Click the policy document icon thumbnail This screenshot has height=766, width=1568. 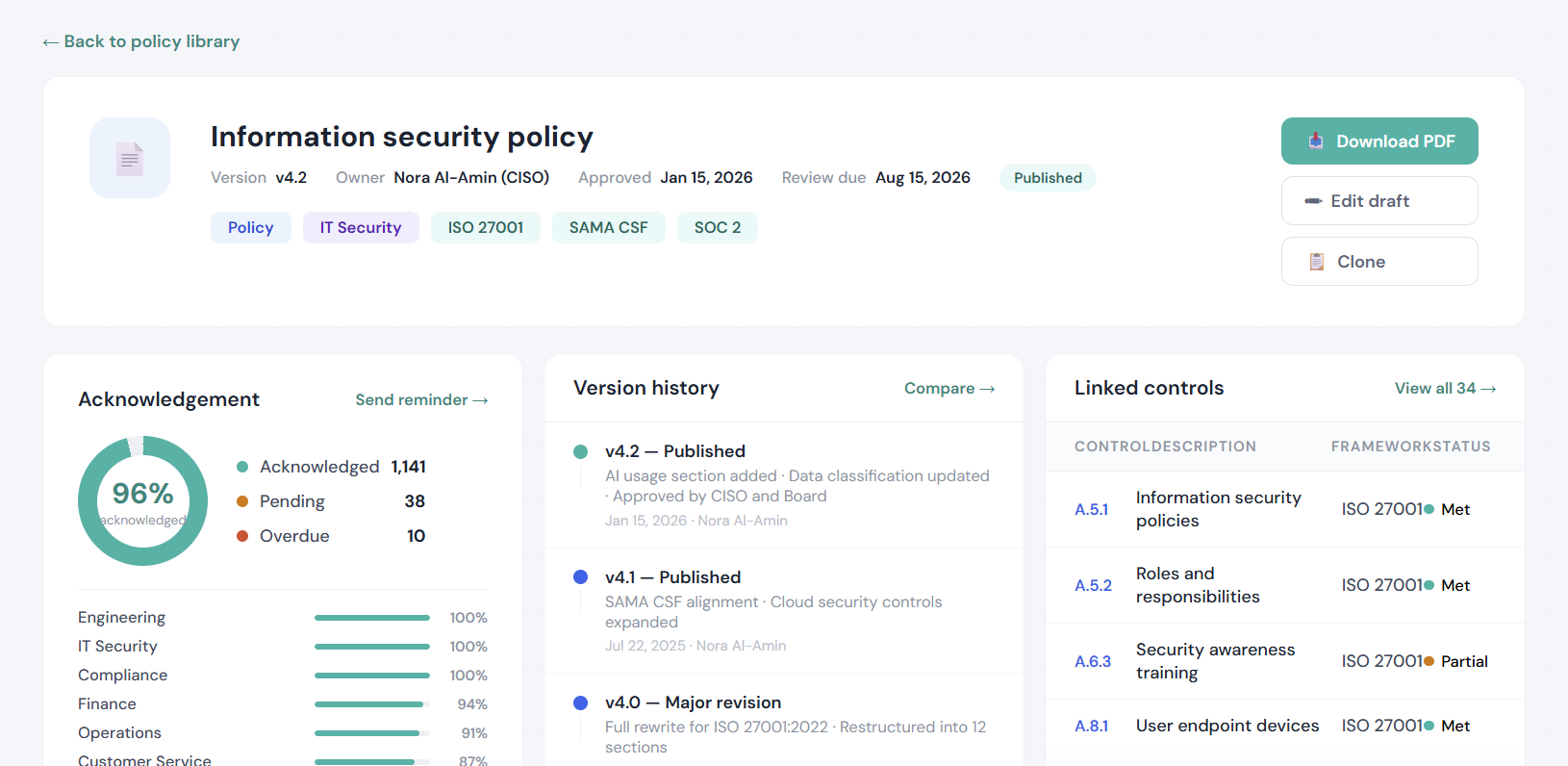[130, 158]
